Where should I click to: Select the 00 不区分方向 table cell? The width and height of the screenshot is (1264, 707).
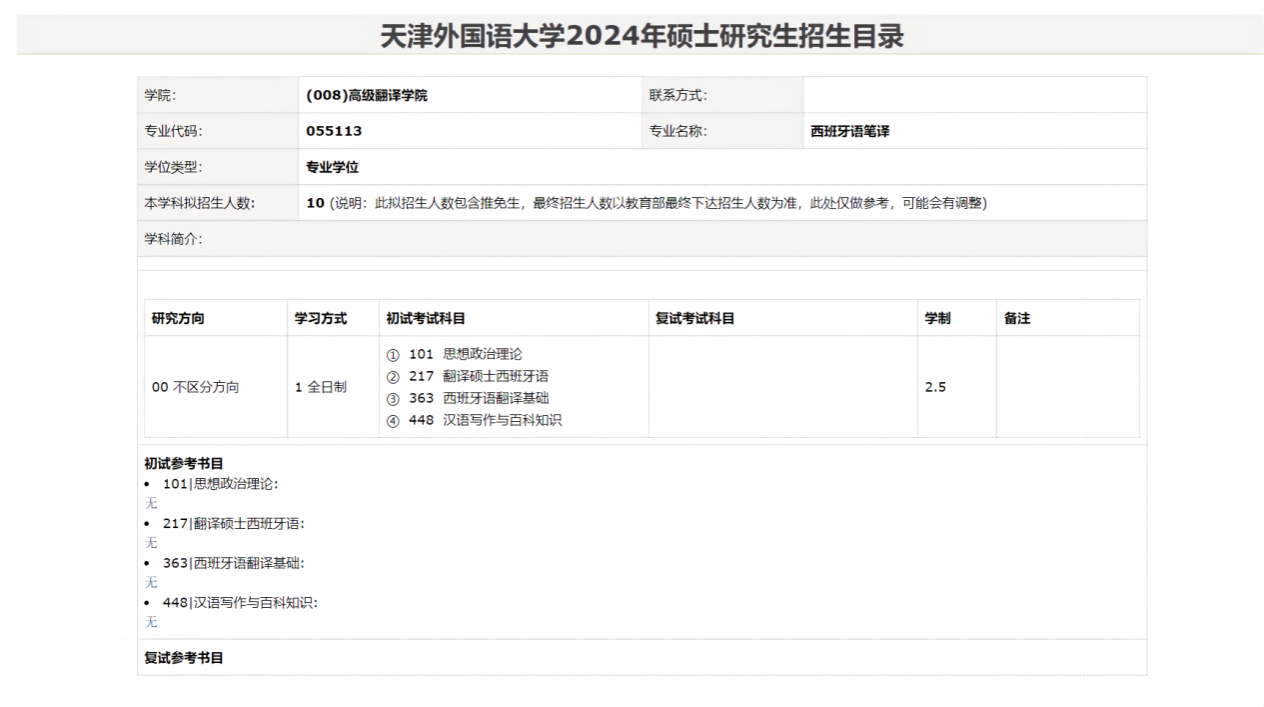[x=196, y=387]
